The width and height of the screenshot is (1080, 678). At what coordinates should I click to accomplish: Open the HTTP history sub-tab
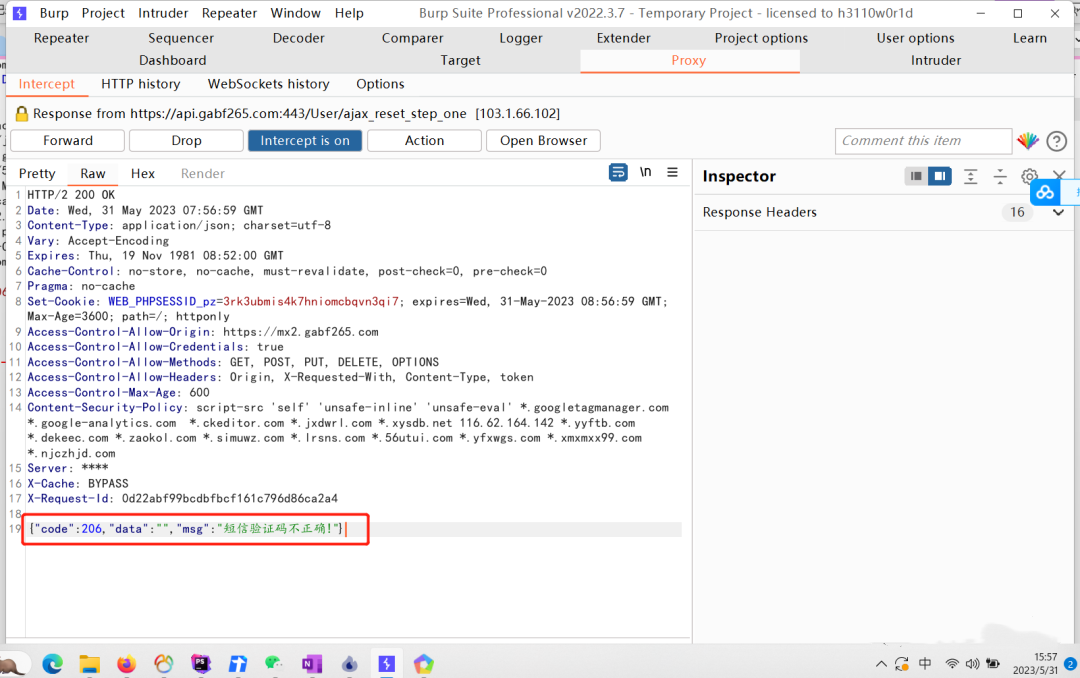[141, 84]
